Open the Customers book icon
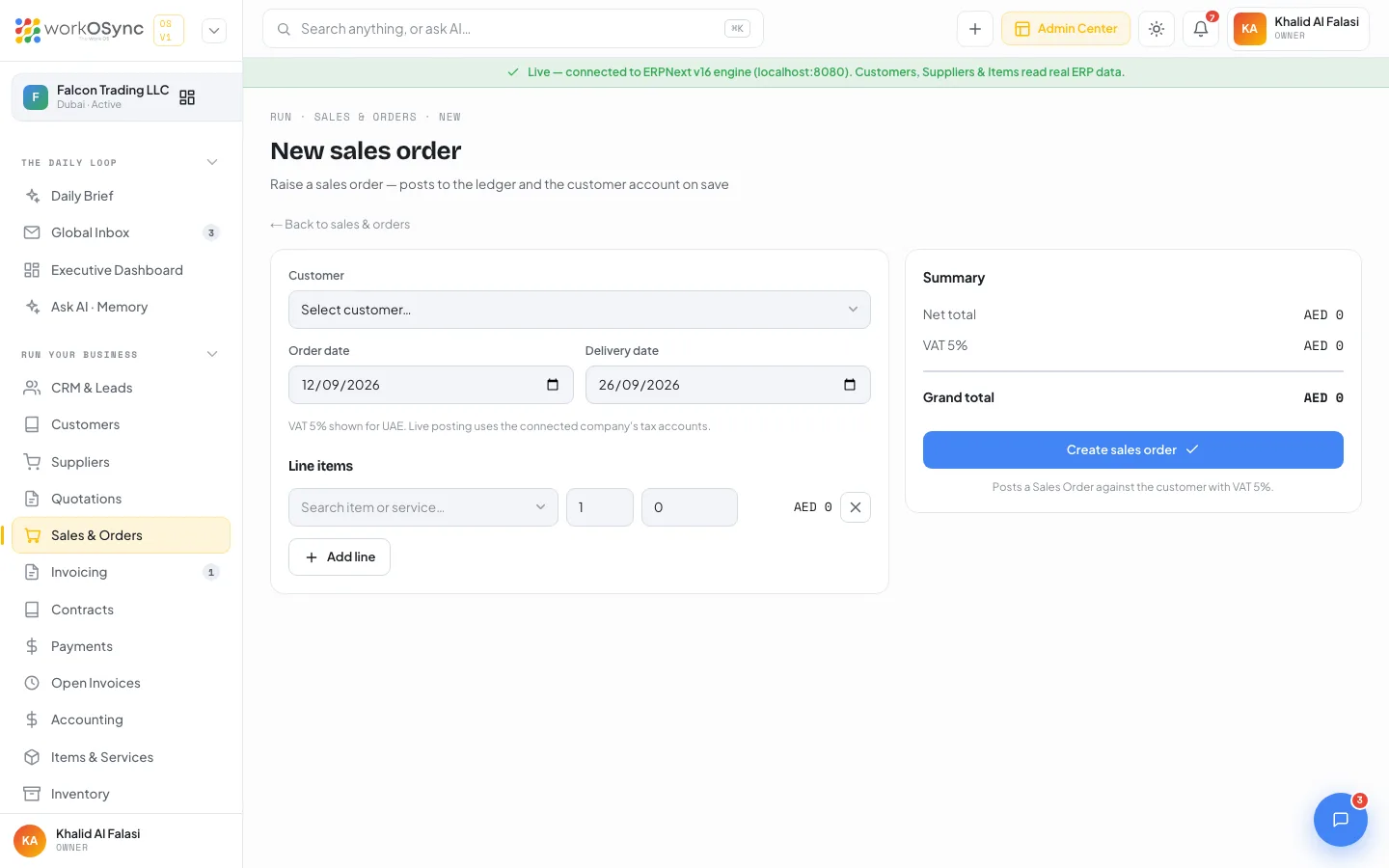This screenshot has width=1389, height=868. [x=32, y=424]
